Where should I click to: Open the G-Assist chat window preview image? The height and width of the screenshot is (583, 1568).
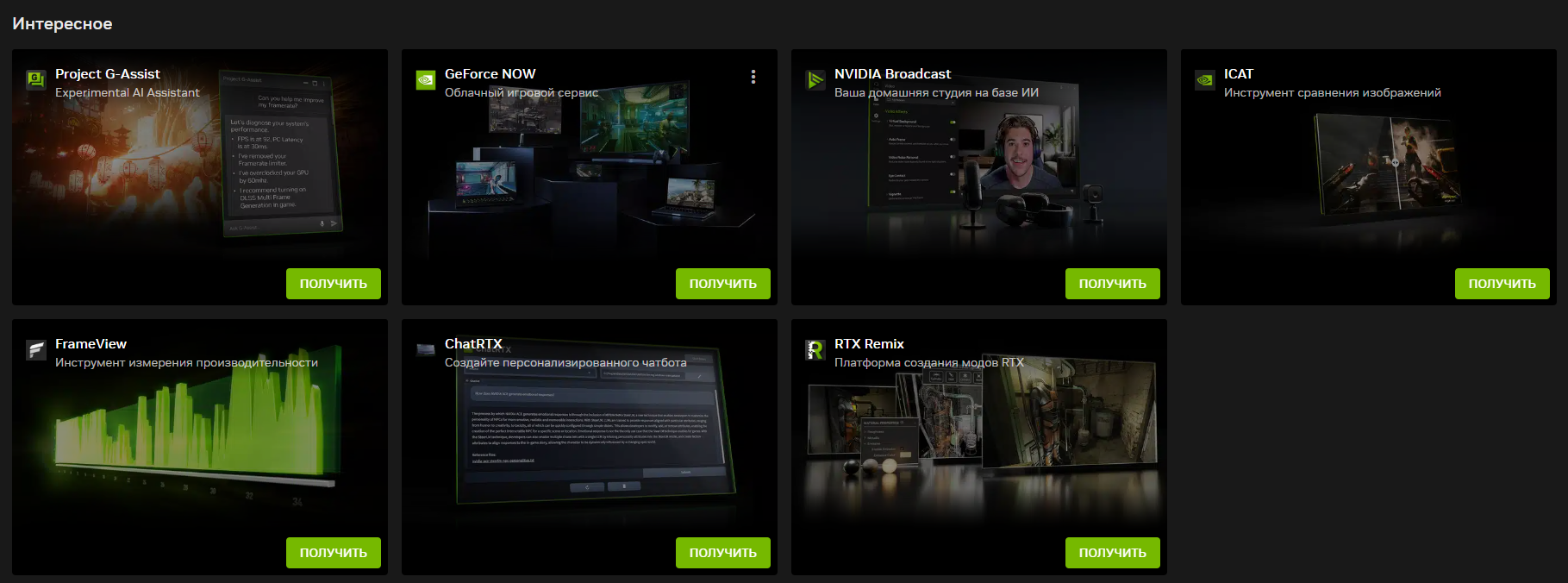280,152
